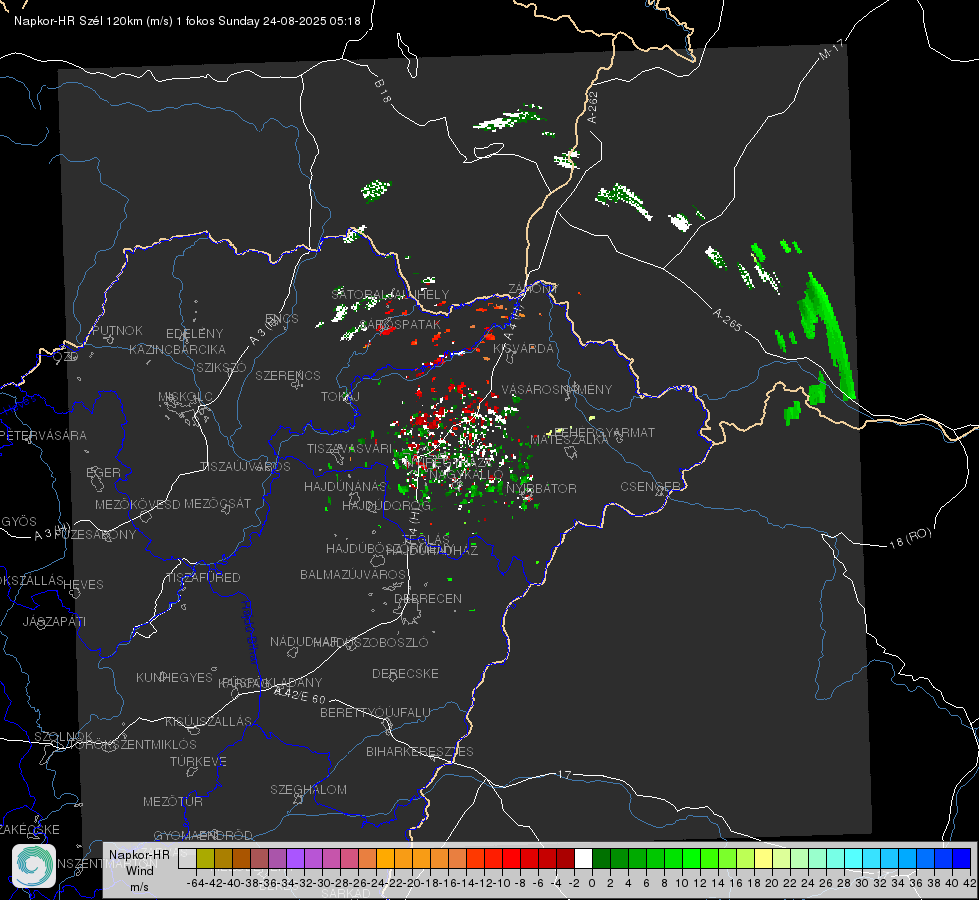The width and height of the screenshot is (979, 900).
Task: Click the NYÍRBÁTOR label
Action: coord(541,488)
